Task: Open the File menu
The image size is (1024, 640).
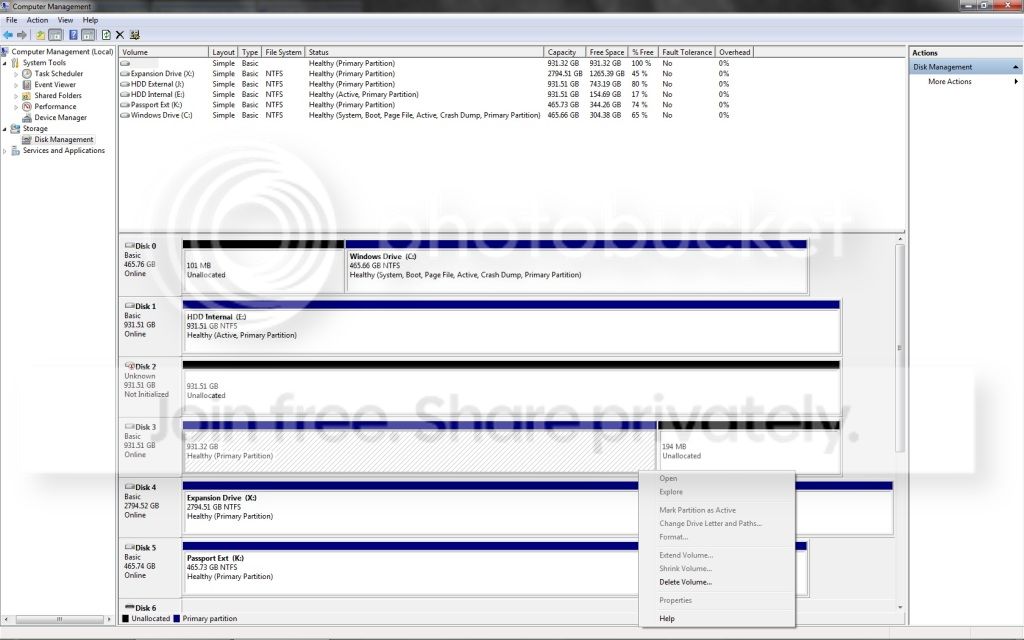Action: 12,20
